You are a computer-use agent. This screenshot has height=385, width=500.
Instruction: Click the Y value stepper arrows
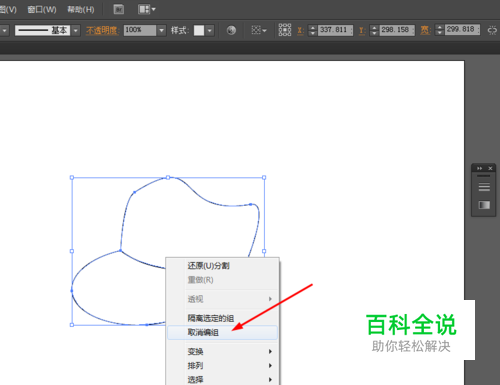pyautogui.click(x=374, y=30)
